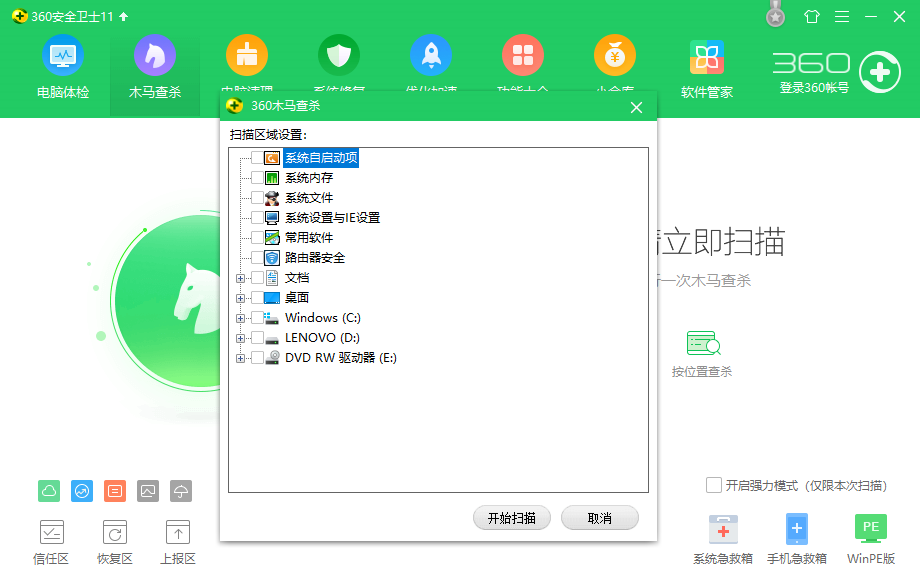This screenshot has width=920, height=580.
Task: Expand the Windows (C:) drive node
Action: [x=240, y=318]
